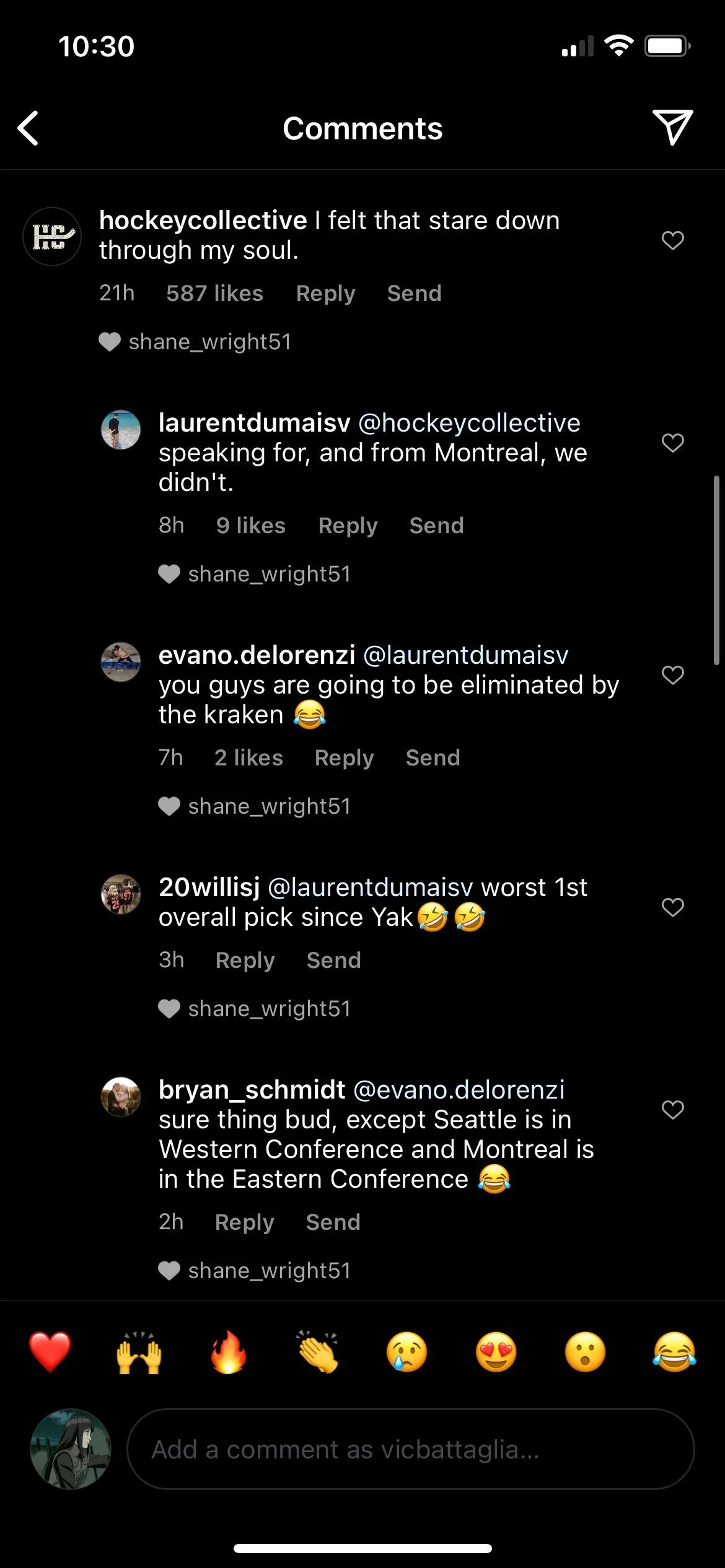Send bryan_schmidt's comment to someone
This screenshot has width=725, height=1568.
tap(333, 1222)
